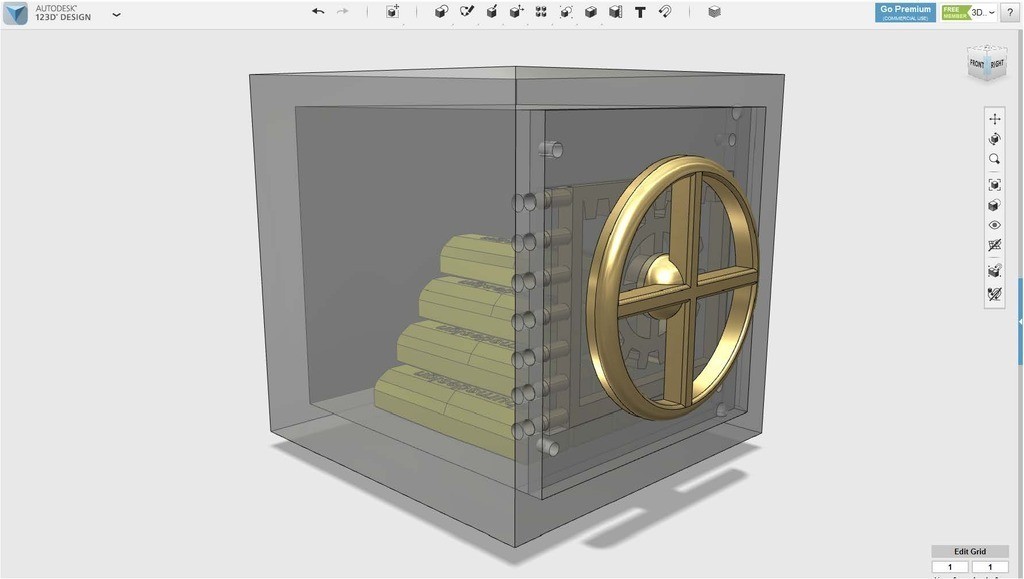
Task: Open the Sketch tool menu
Action: point(467,12)
